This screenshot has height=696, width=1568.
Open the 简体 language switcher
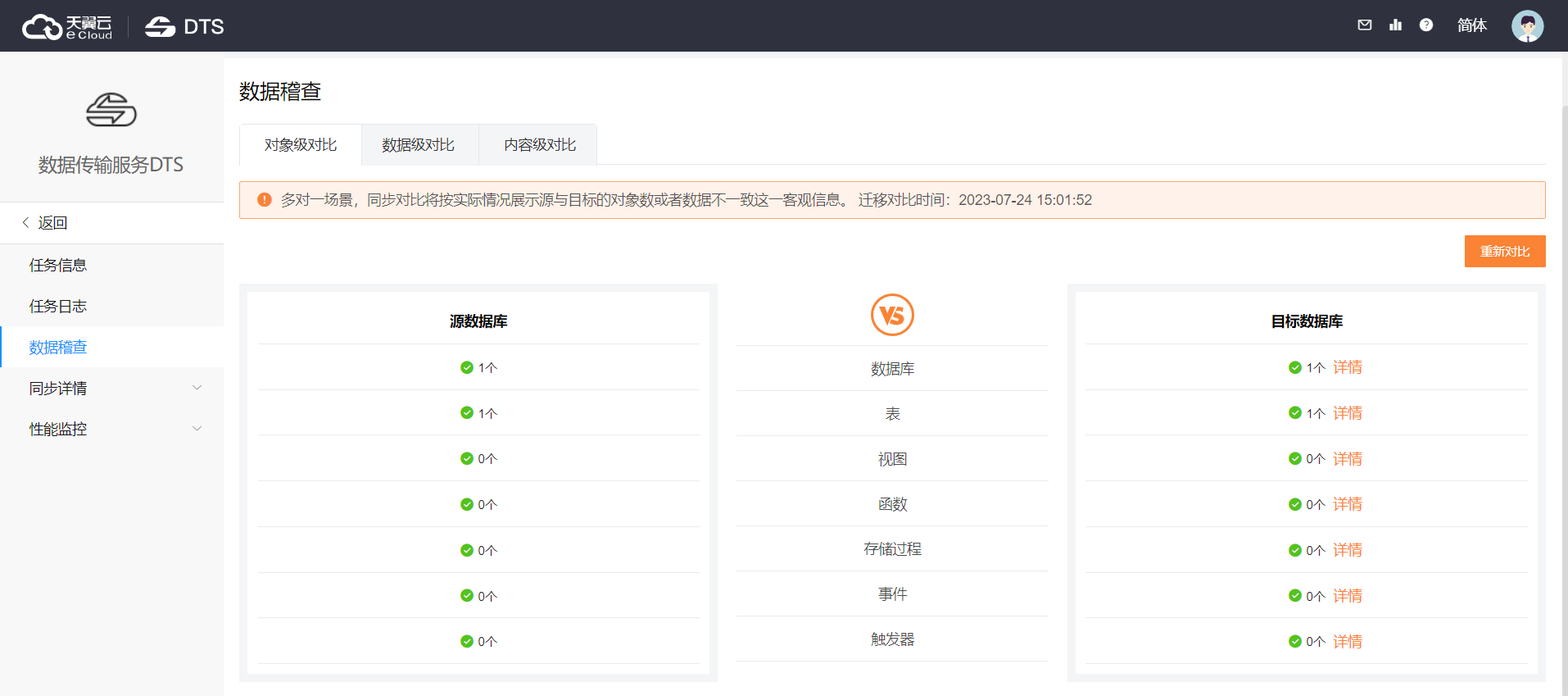pos(1471,25)
